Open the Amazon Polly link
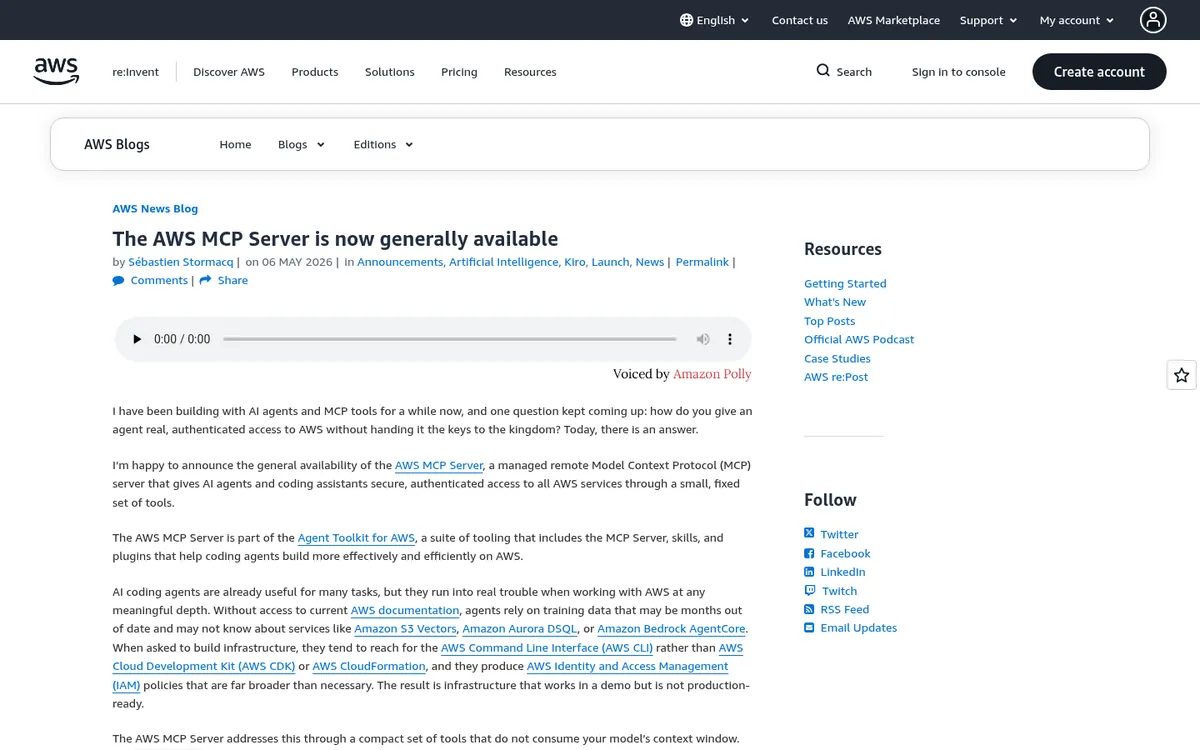This screenshot has width=1200, height=750. coord(712,374)
